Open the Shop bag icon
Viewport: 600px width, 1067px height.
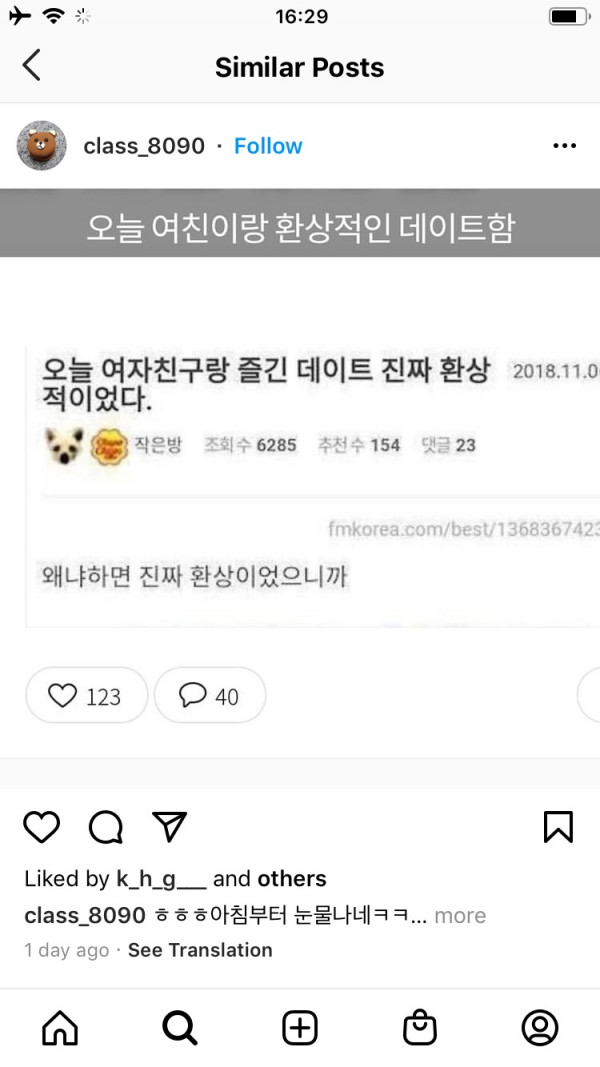coord(420,1028)
